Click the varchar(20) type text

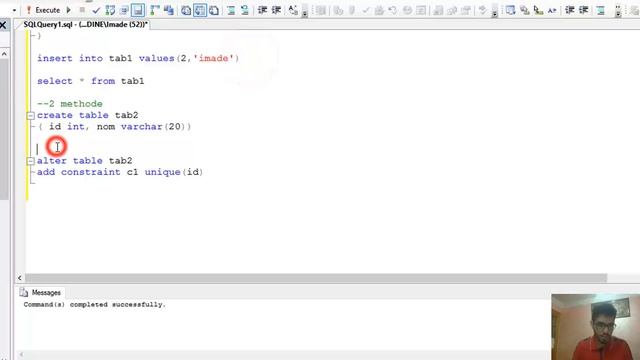(153, 127)
